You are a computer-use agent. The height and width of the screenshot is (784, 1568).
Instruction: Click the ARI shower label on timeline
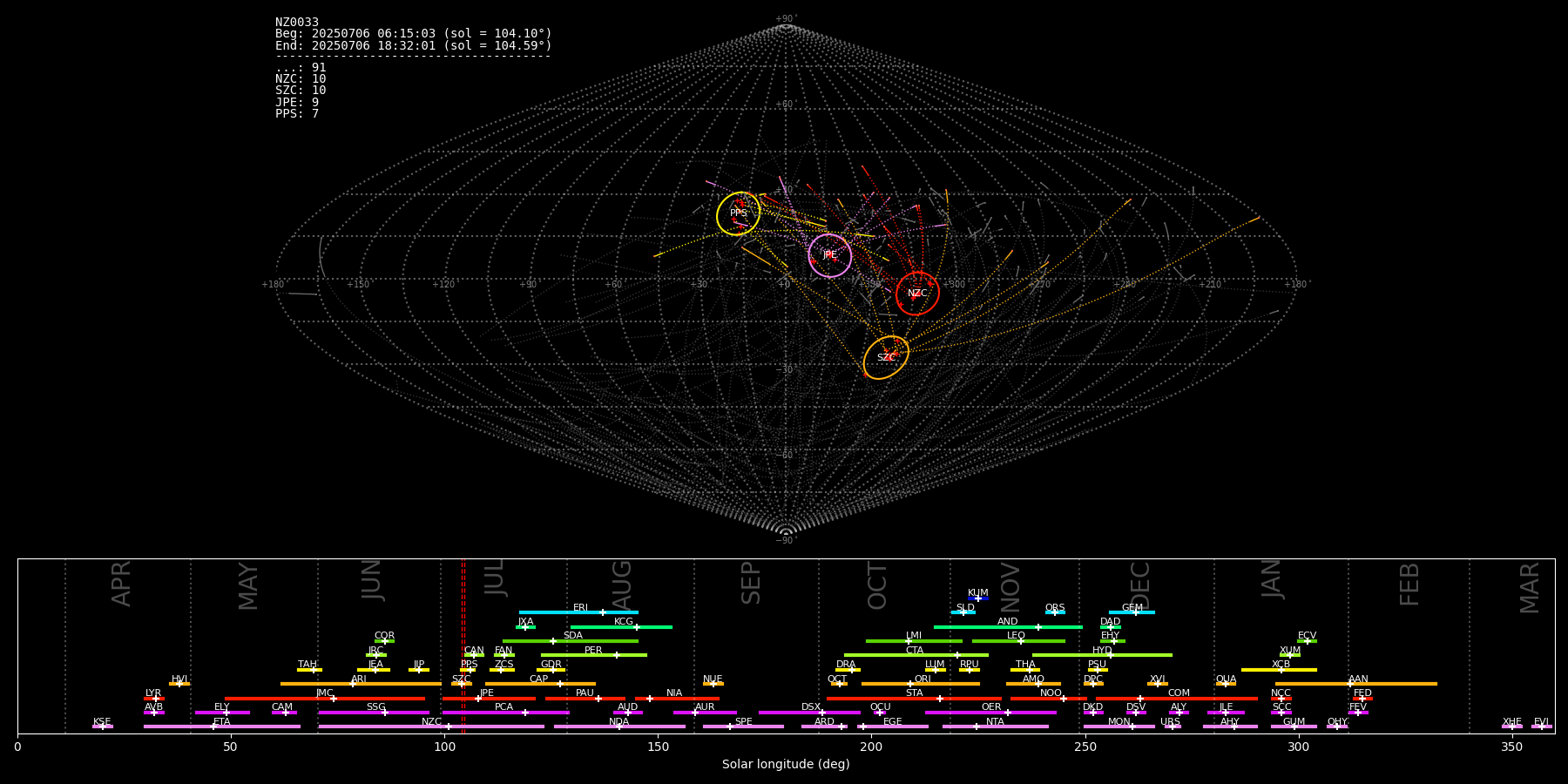click(x=359, y=679)
